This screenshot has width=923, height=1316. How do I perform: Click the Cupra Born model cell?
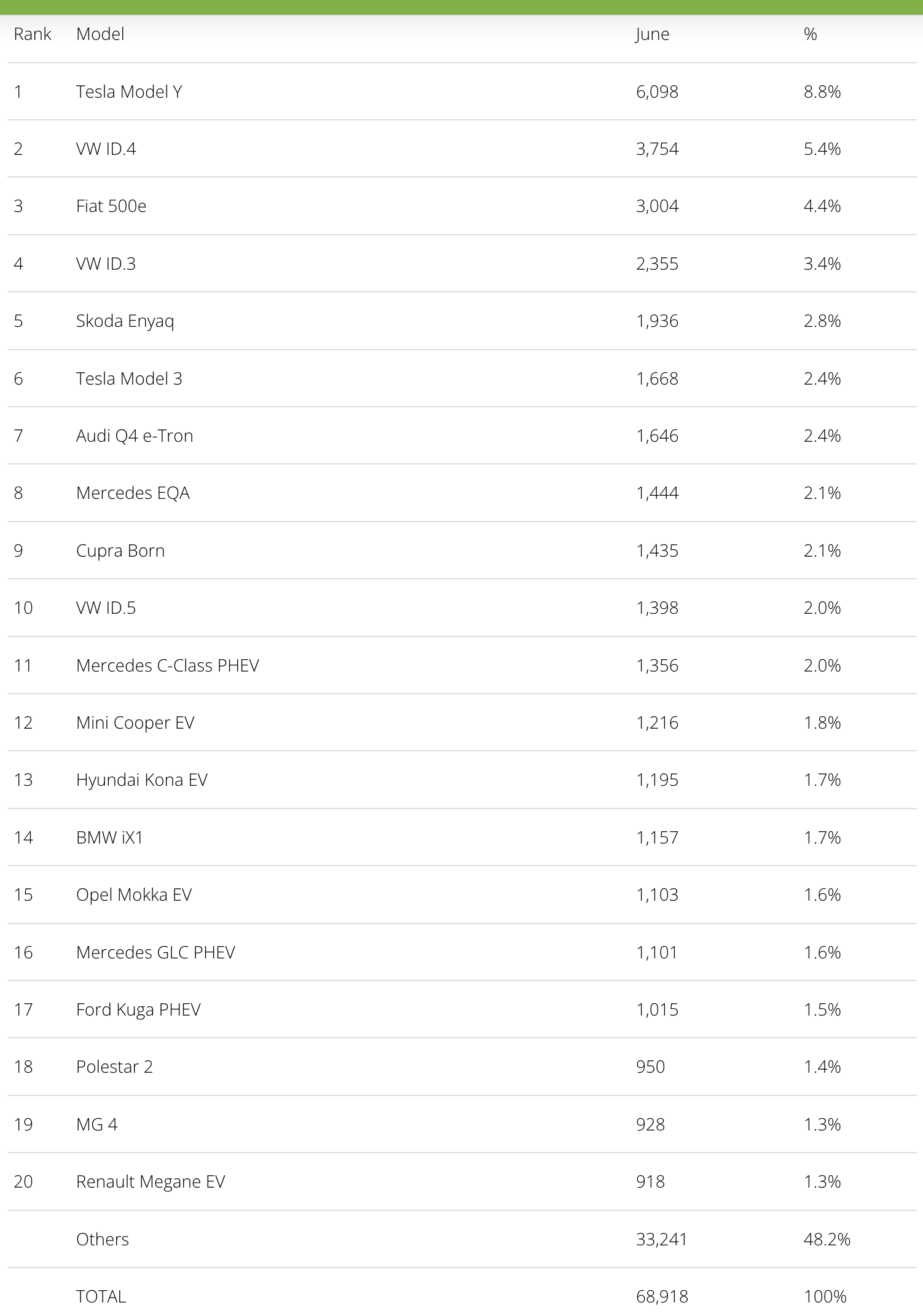pos(120,550)
